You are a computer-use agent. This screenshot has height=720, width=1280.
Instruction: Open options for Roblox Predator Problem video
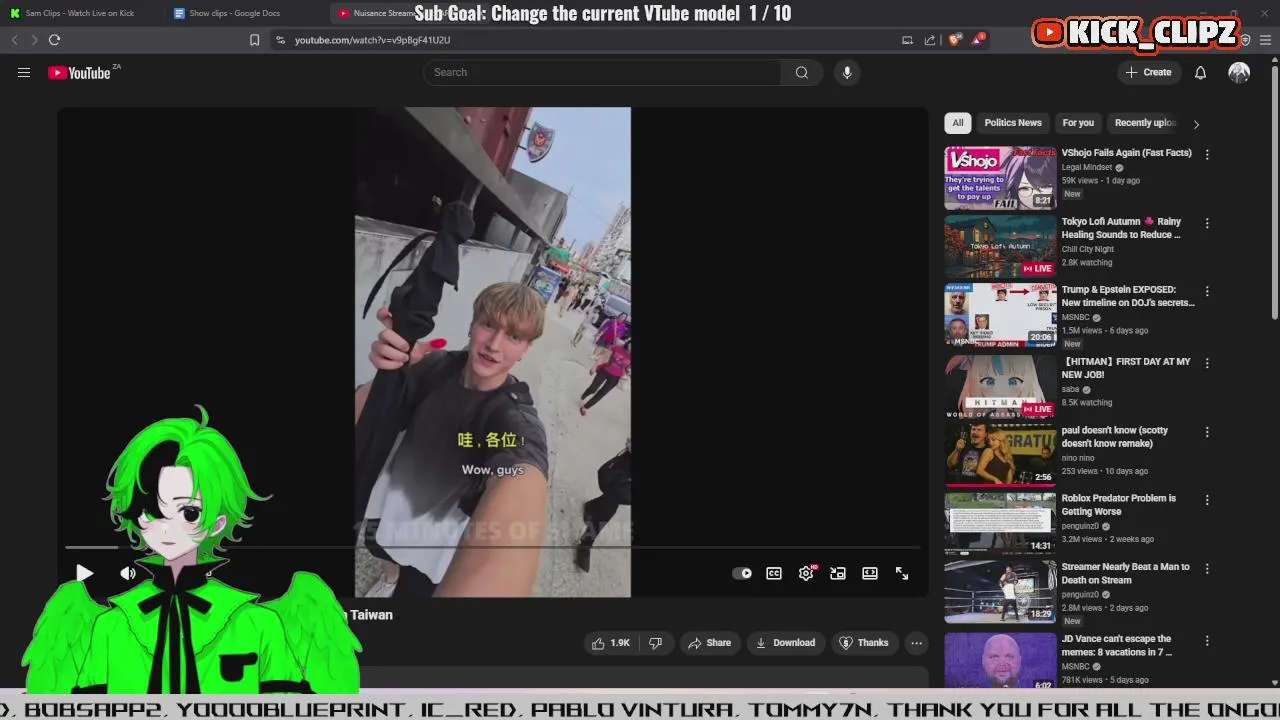point(1207,500)
